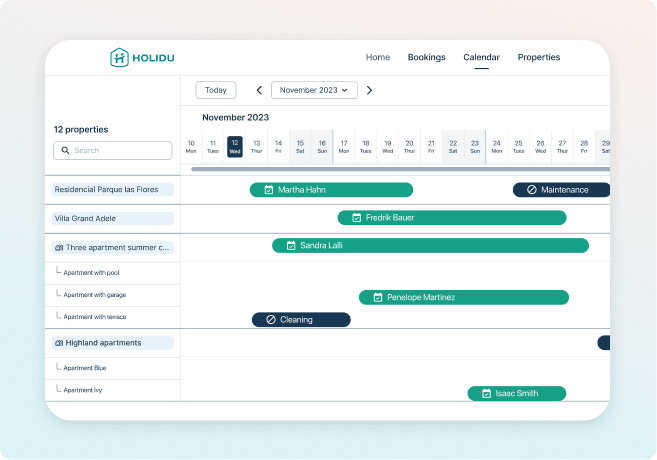Click the horizontal calendar scrollbar
Image resolution: width=657 pixels, height=460 pixels.
(400, 169)
